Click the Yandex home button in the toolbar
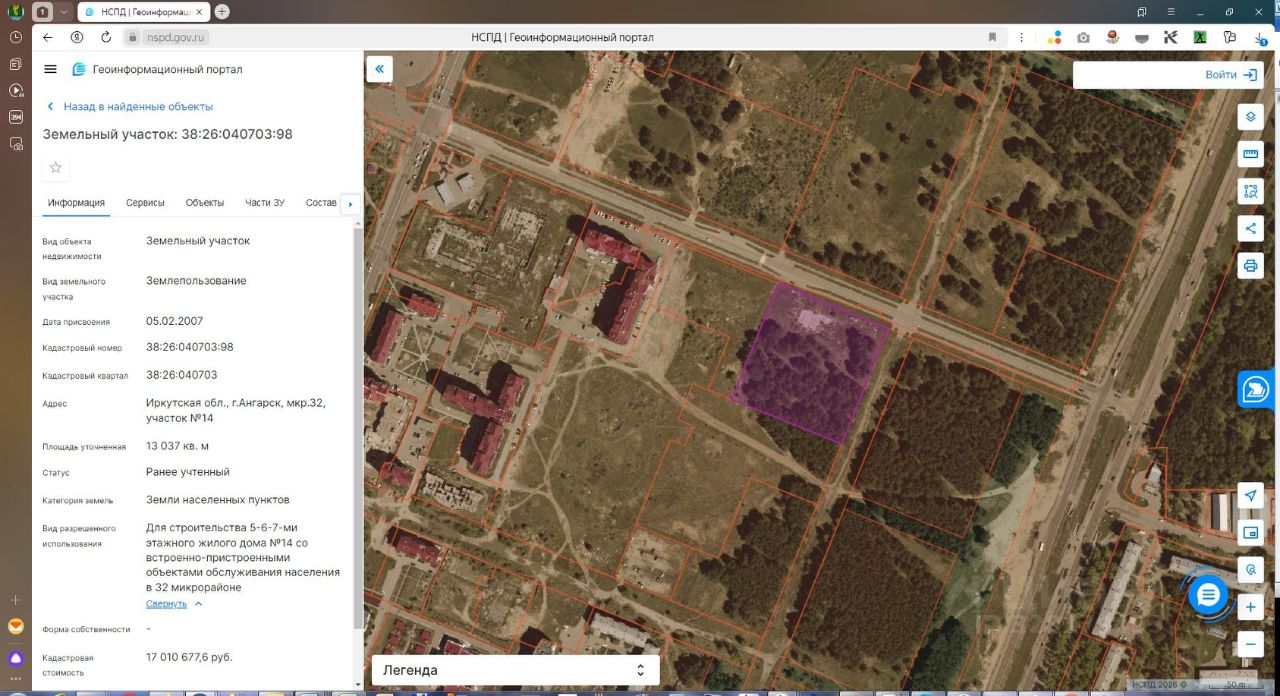1280x696 pixels. 77,37
